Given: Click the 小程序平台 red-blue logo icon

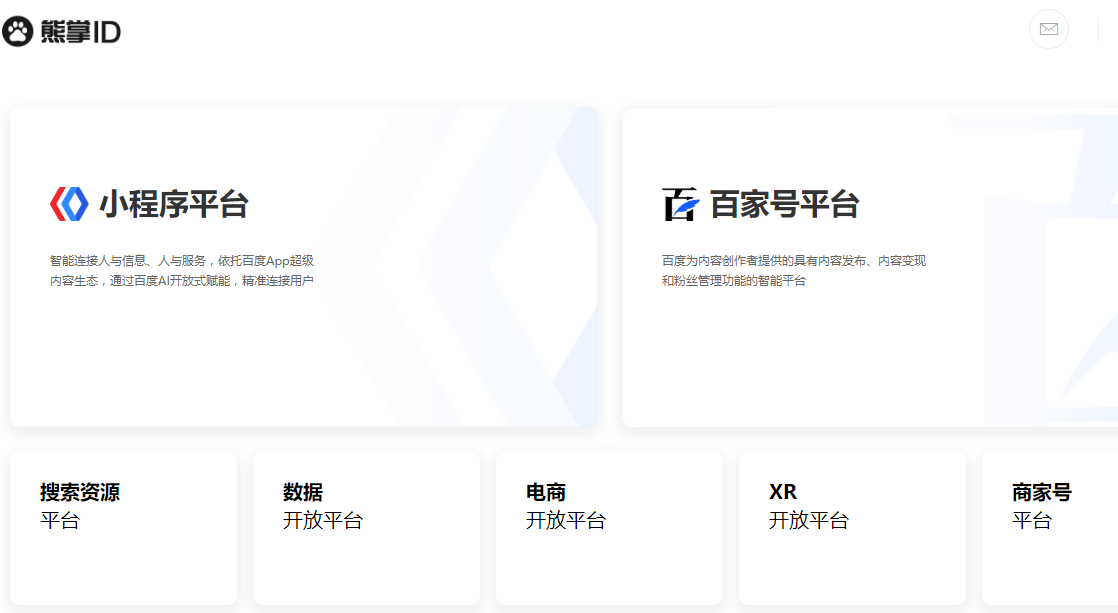Looking at the screenshot, I should (x=69, y=204).
